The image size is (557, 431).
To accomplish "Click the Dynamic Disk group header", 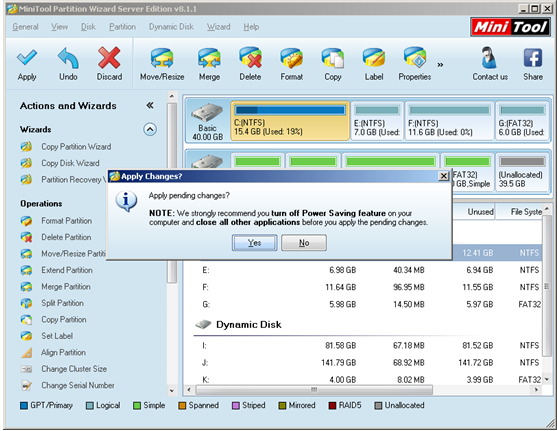I will tap(249, 324).
